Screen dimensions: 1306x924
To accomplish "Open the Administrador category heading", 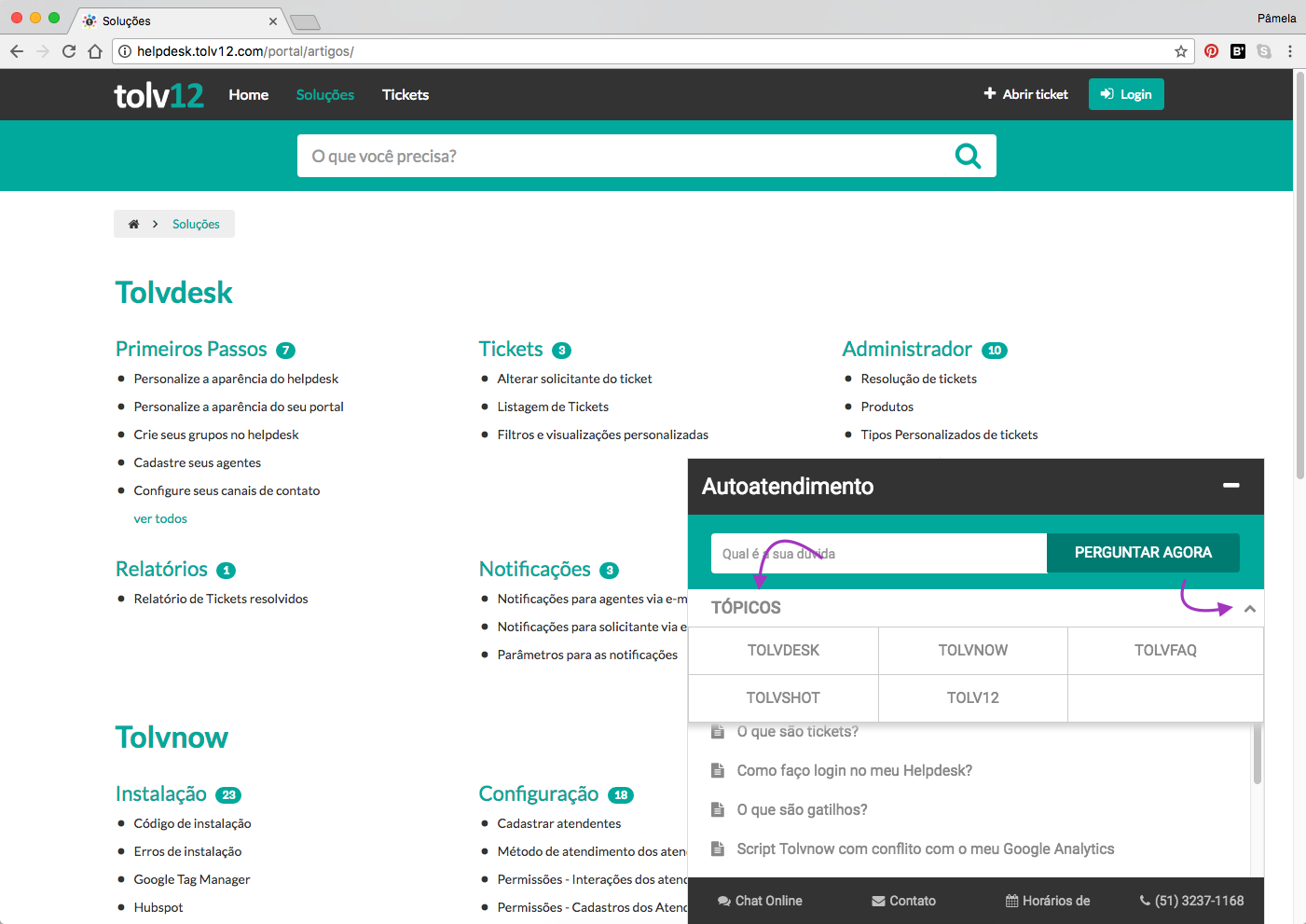I will coord(907,350).
